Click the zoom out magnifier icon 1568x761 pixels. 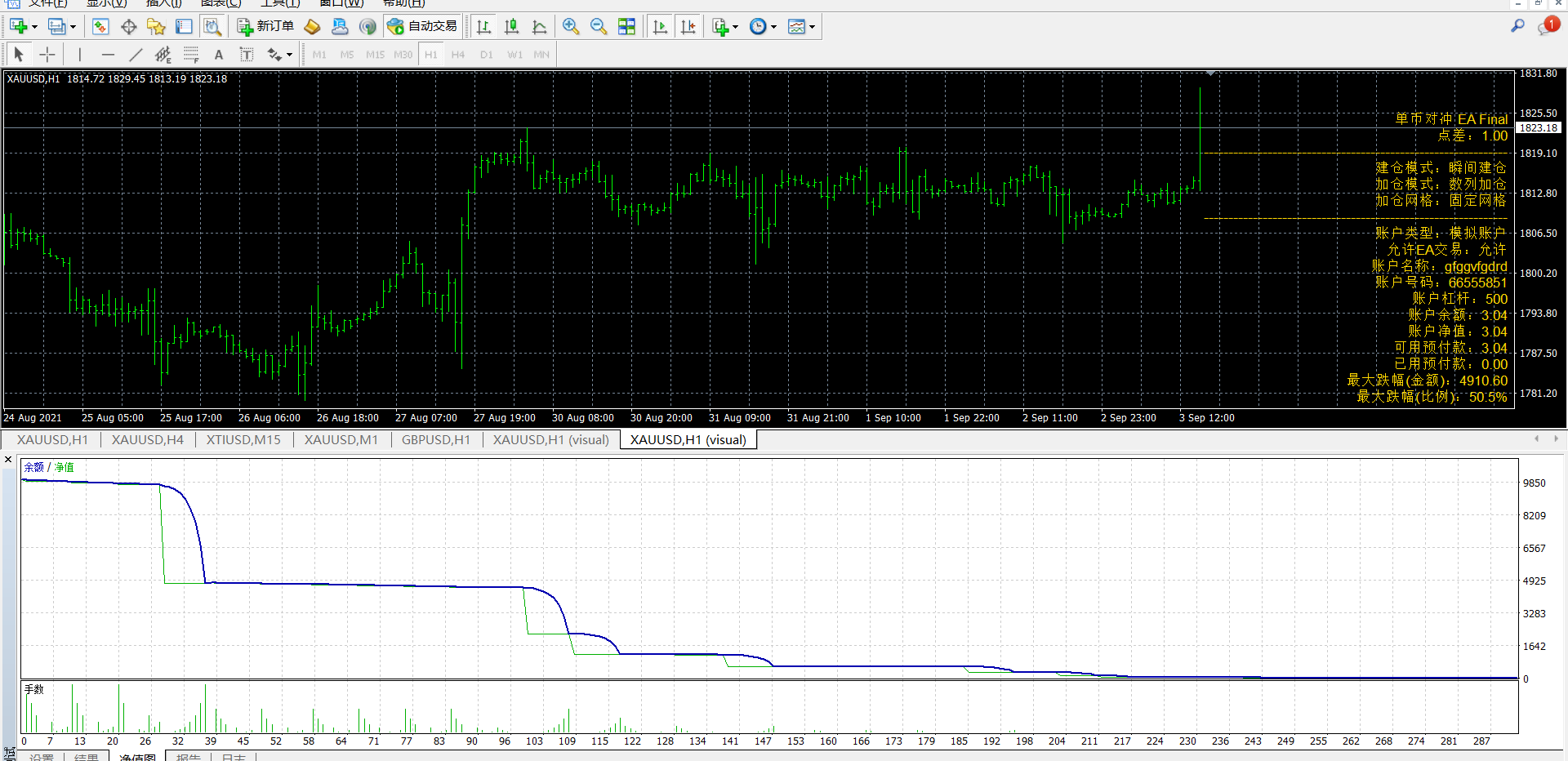point(599,27)
